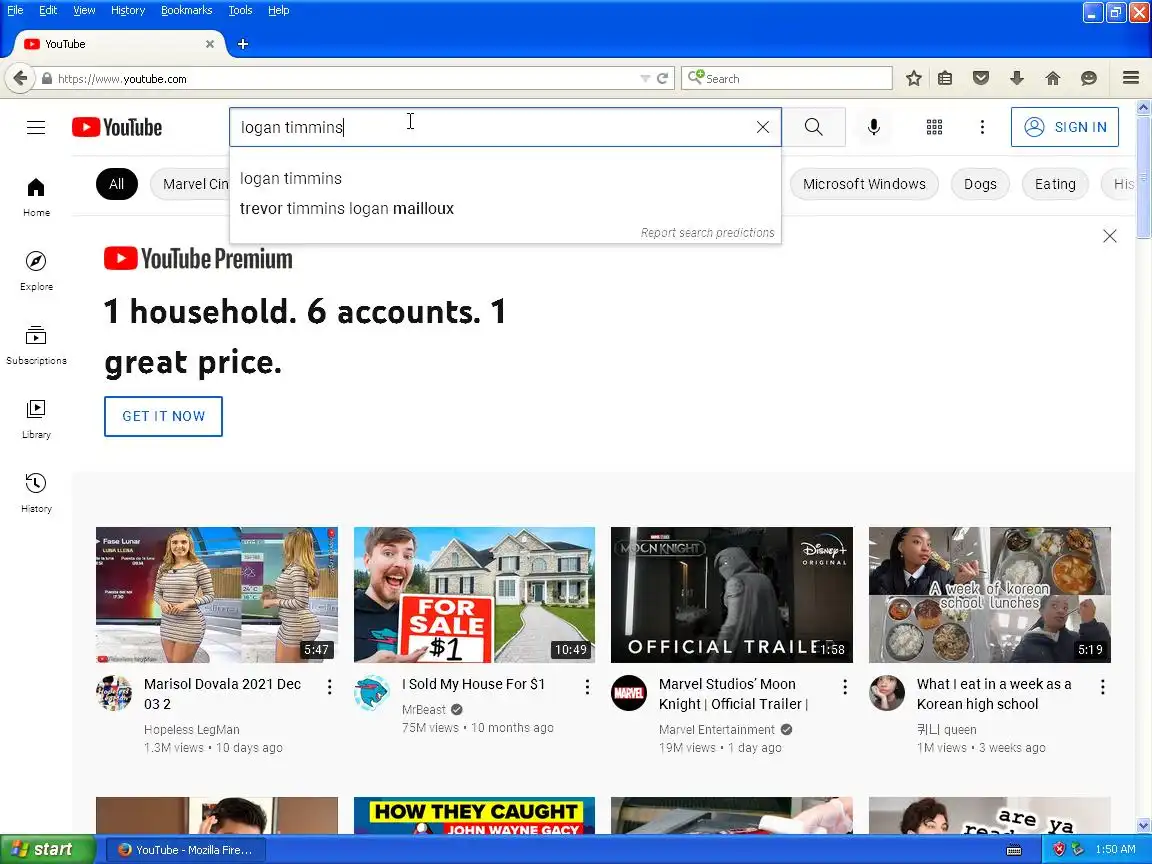Viewport: 1152px width, 864px height.
Task: Select the All filter chip
Action: (117, 184)
